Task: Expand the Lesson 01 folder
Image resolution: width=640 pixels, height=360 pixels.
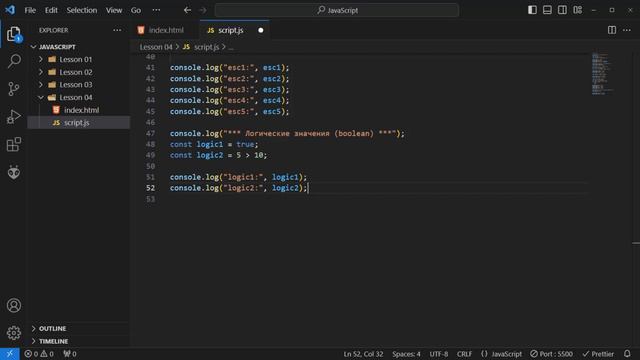Action: (76, 60)
